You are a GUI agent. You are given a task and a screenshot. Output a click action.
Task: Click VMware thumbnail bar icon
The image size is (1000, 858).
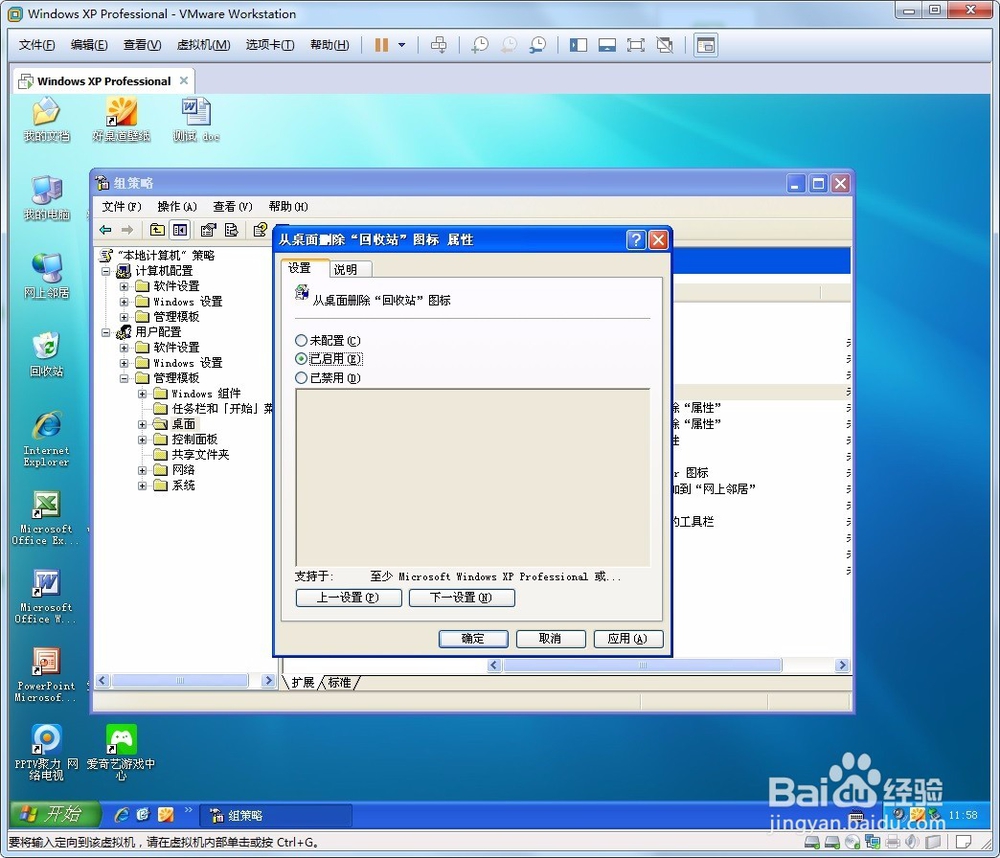point(607,45)
